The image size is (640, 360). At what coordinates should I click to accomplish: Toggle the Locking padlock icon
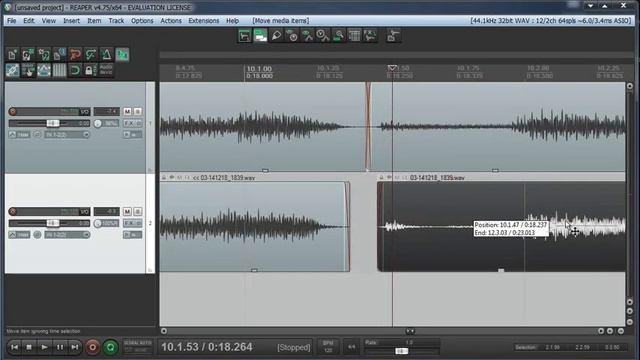click(91, 70)
